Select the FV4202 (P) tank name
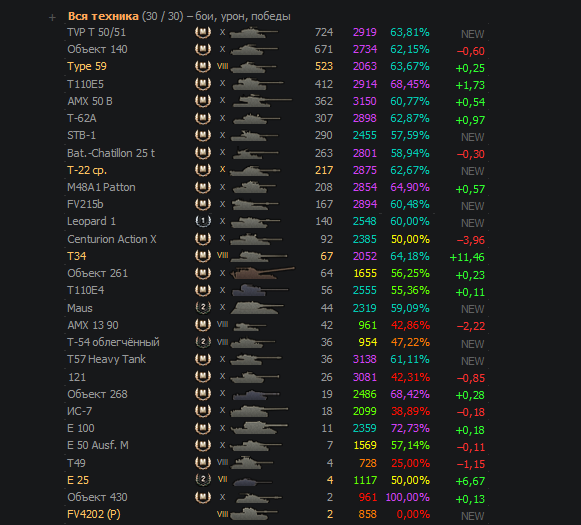The image size is (581, 525). point(93,514)
